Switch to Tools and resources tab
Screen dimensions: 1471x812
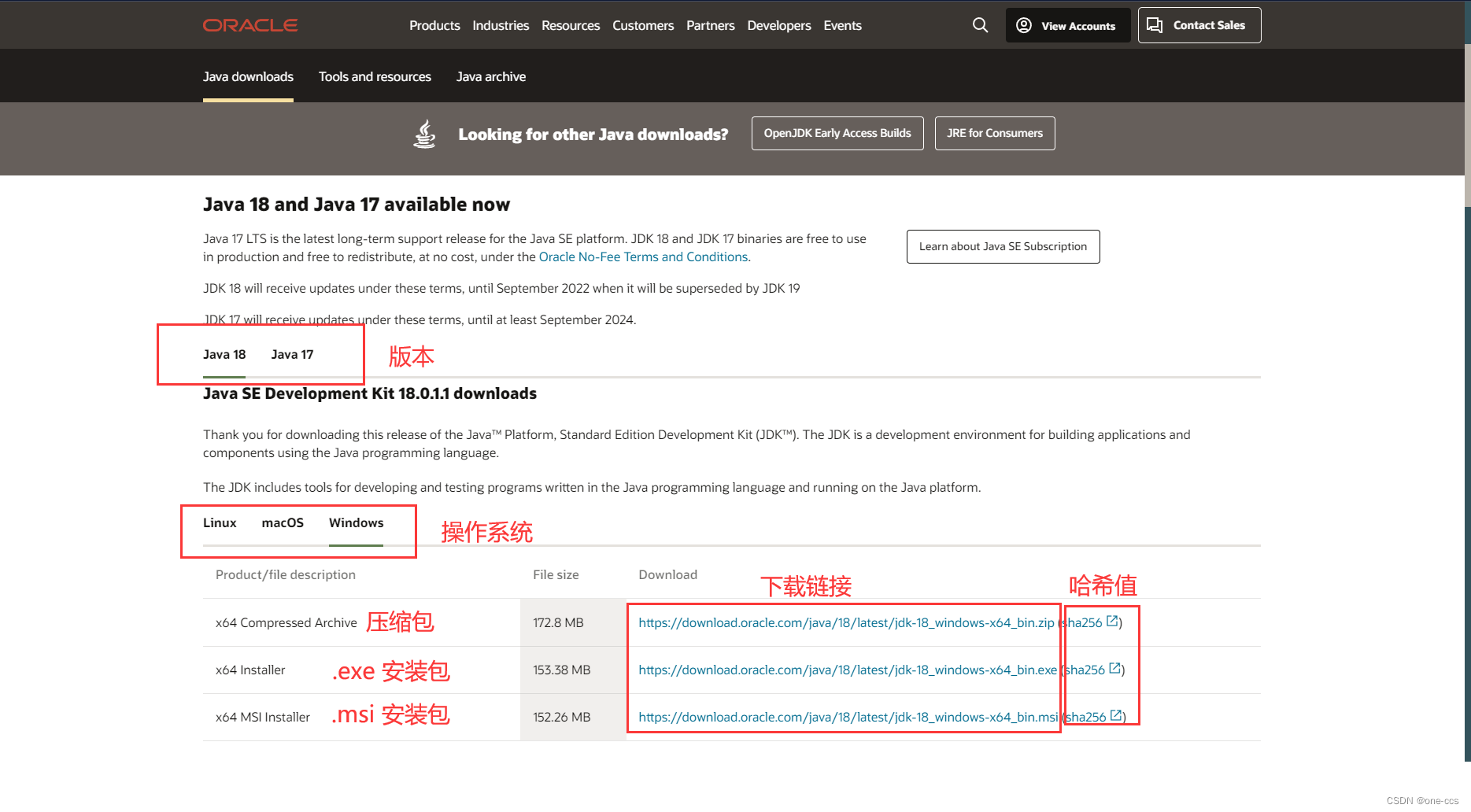[375, 76]
